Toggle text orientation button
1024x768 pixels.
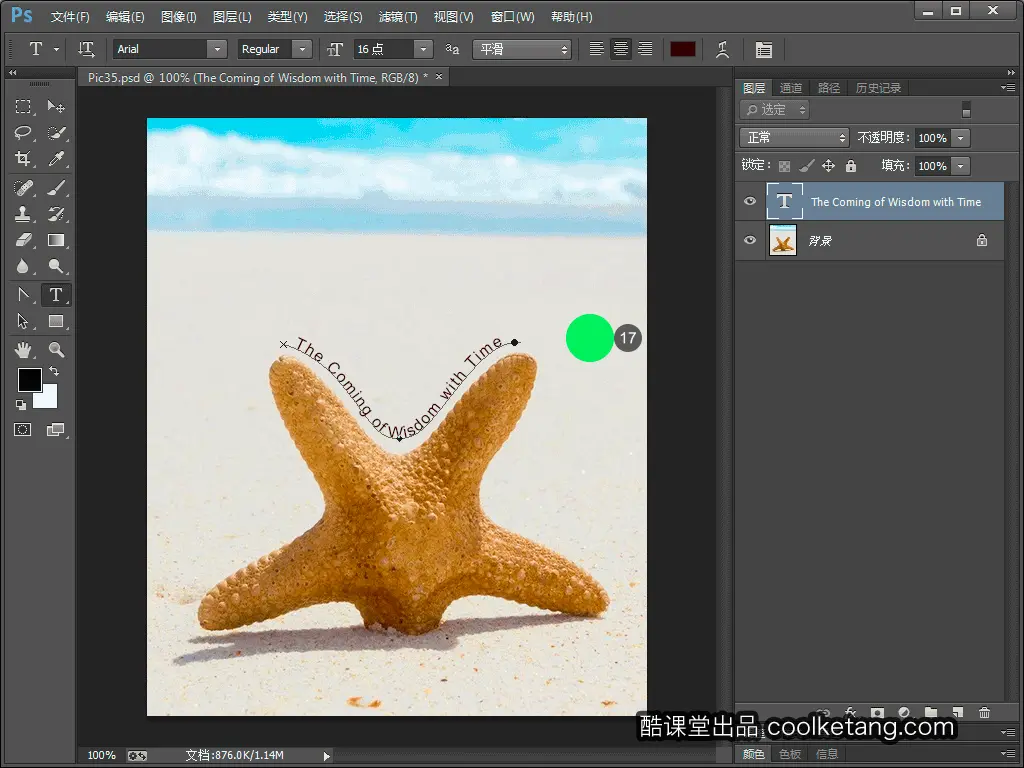tap(86, 49)
